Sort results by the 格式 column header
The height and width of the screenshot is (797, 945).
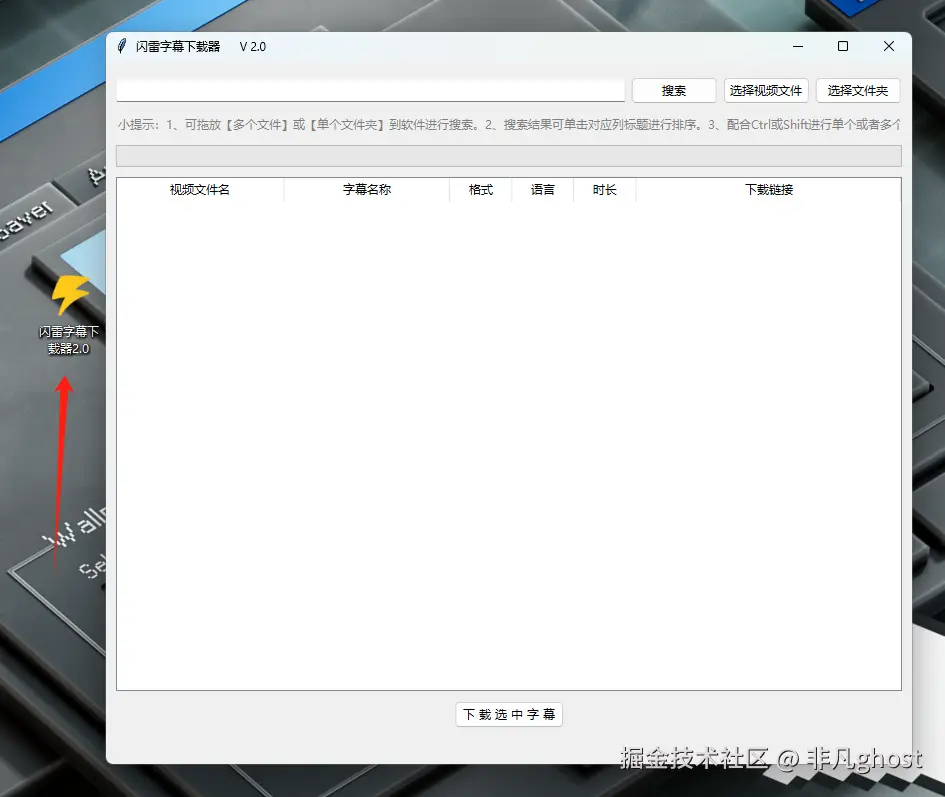[x=480, y=190]
